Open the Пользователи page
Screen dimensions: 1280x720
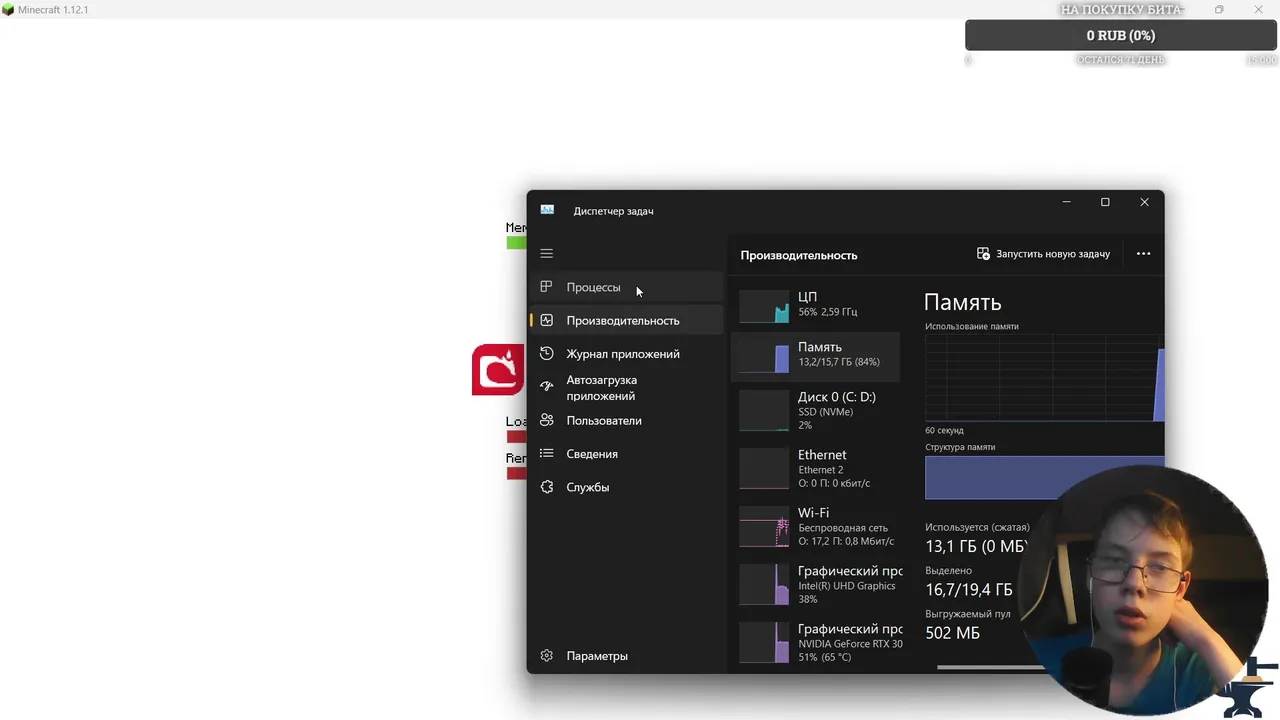tap(626, 420)
